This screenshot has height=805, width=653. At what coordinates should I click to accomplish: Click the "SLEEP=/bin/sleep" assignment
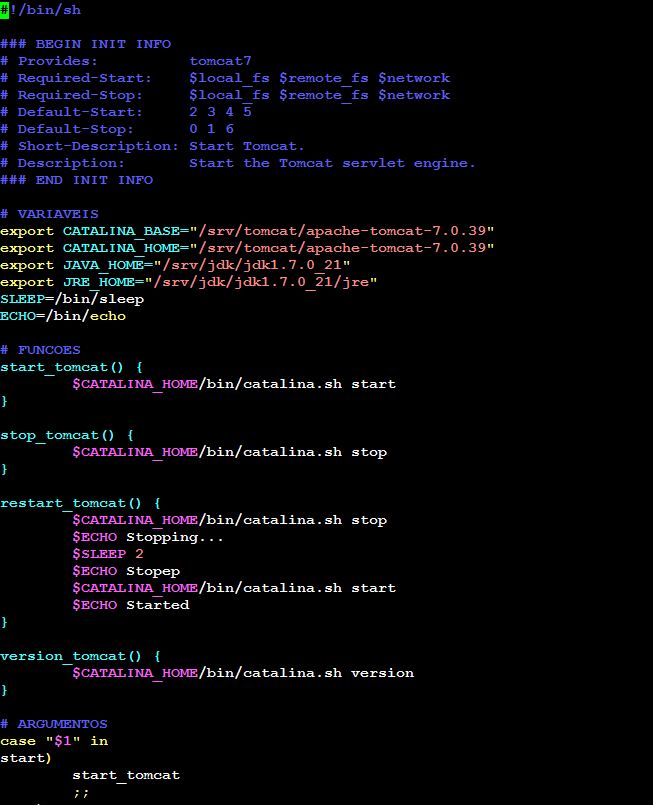pyautogui.click(x=72, y=299)
